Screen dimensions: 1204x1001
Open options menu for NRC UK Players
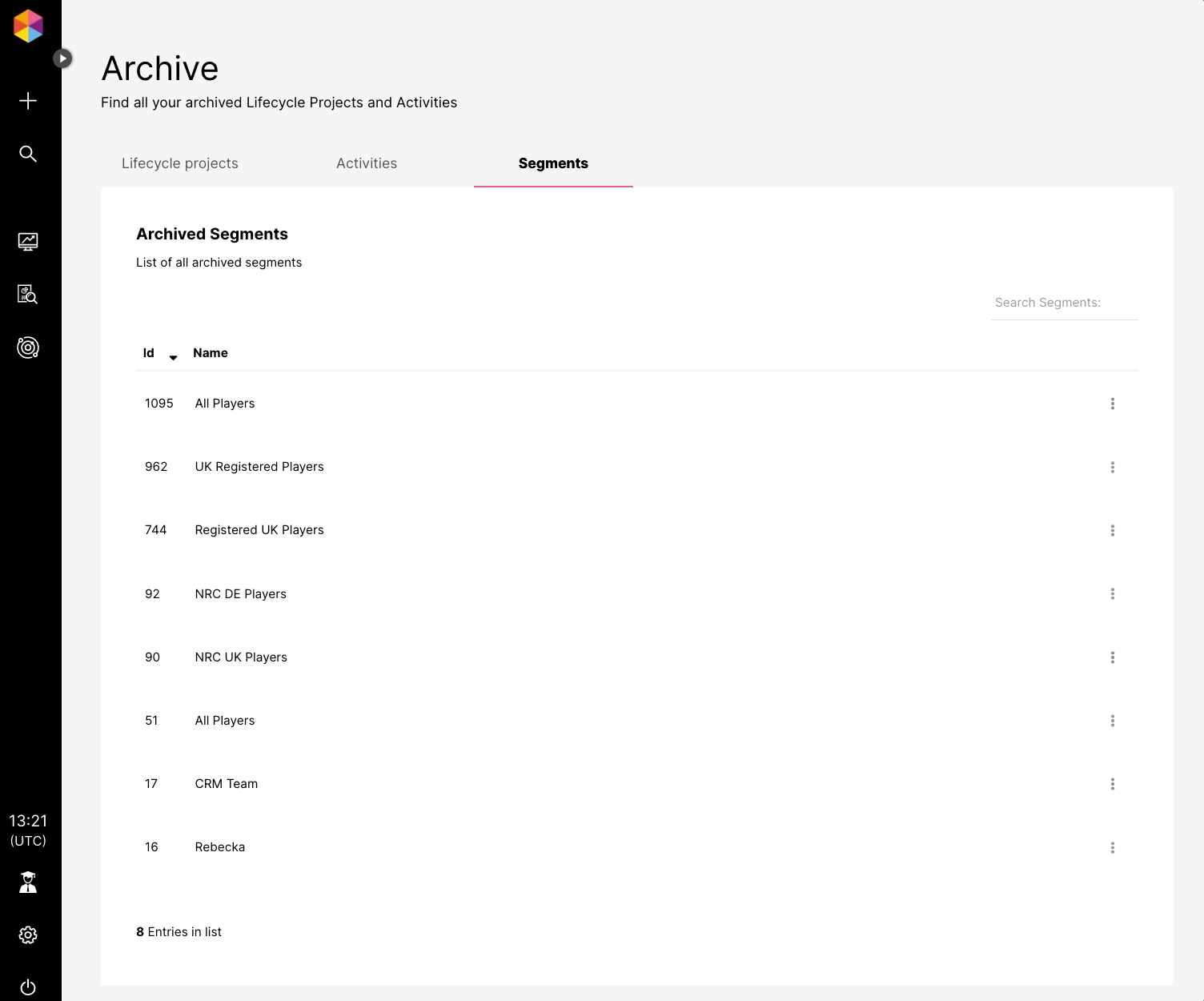(1113, 657)
